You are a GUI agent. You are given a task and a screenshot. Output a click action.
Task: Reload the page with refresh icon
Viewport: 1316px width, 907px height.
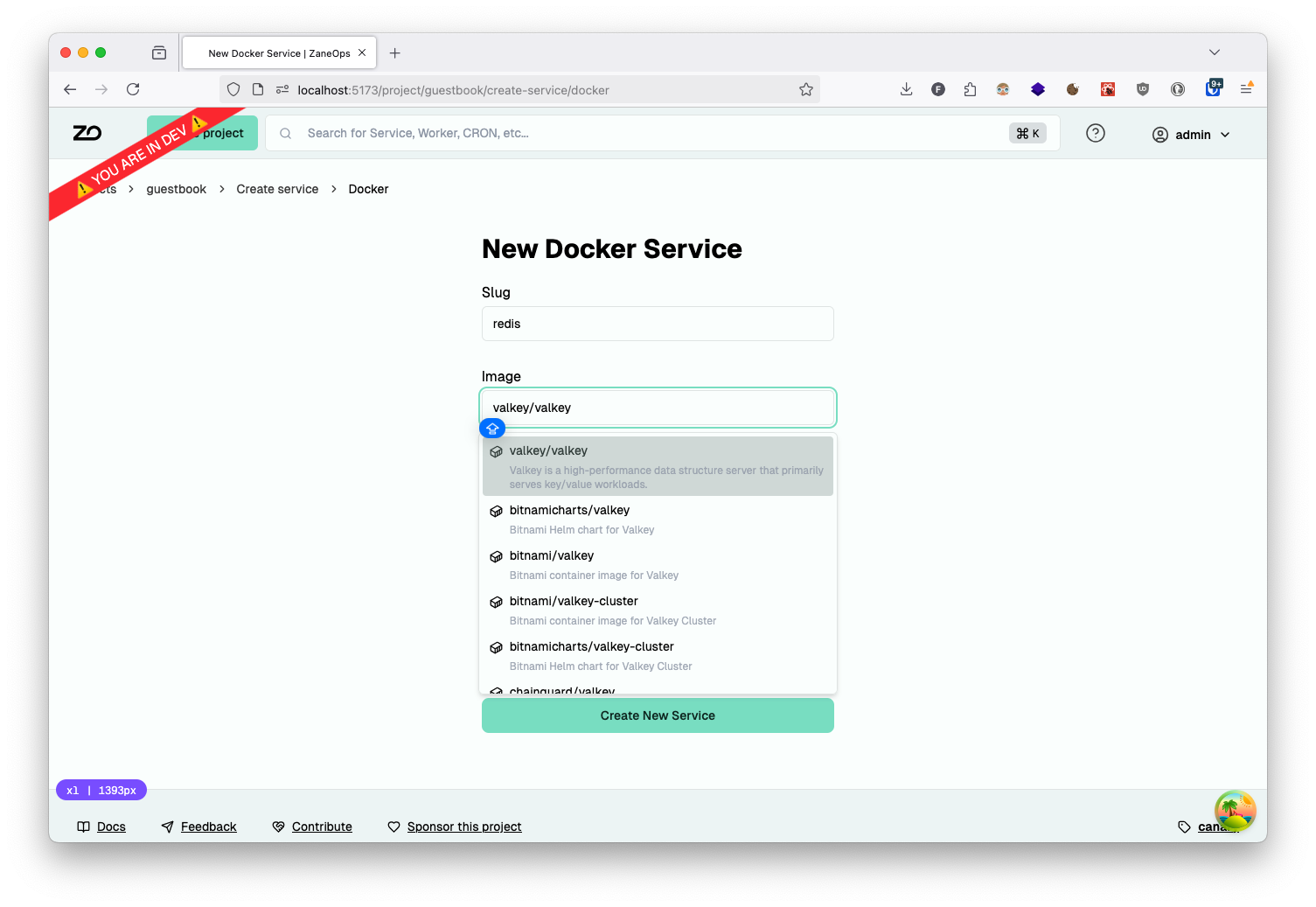coord(133,89)
